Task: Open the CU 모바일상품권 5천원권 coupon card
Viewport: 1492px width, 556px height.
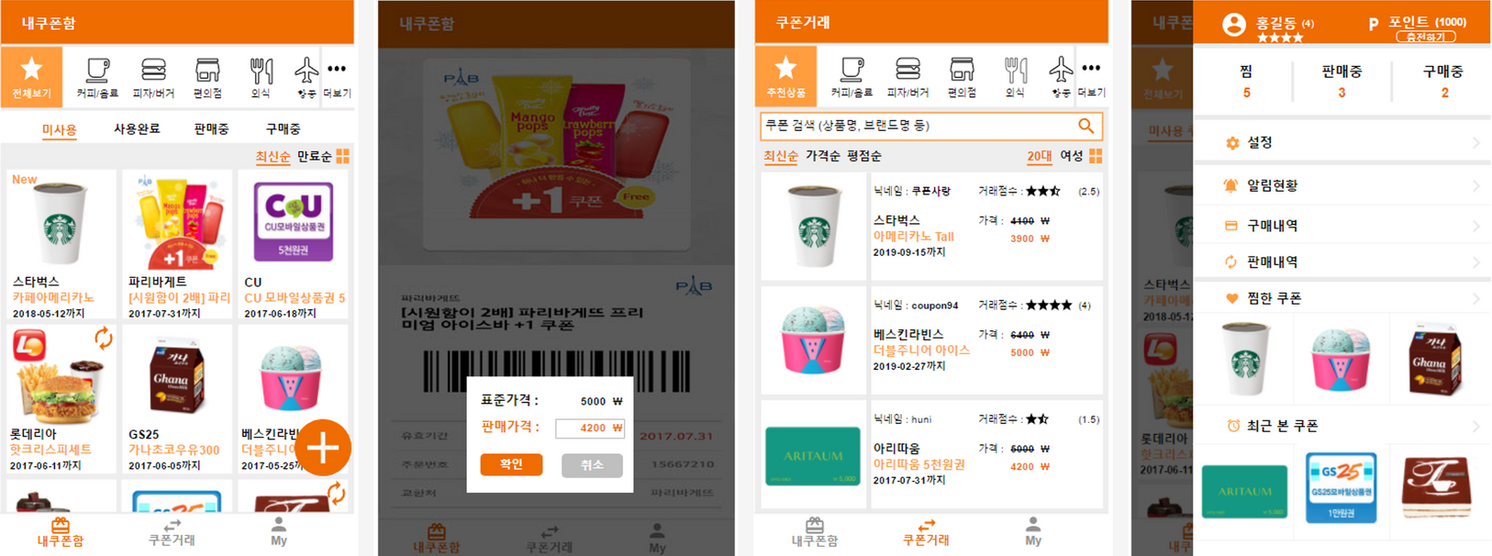Action: point(292,244)
